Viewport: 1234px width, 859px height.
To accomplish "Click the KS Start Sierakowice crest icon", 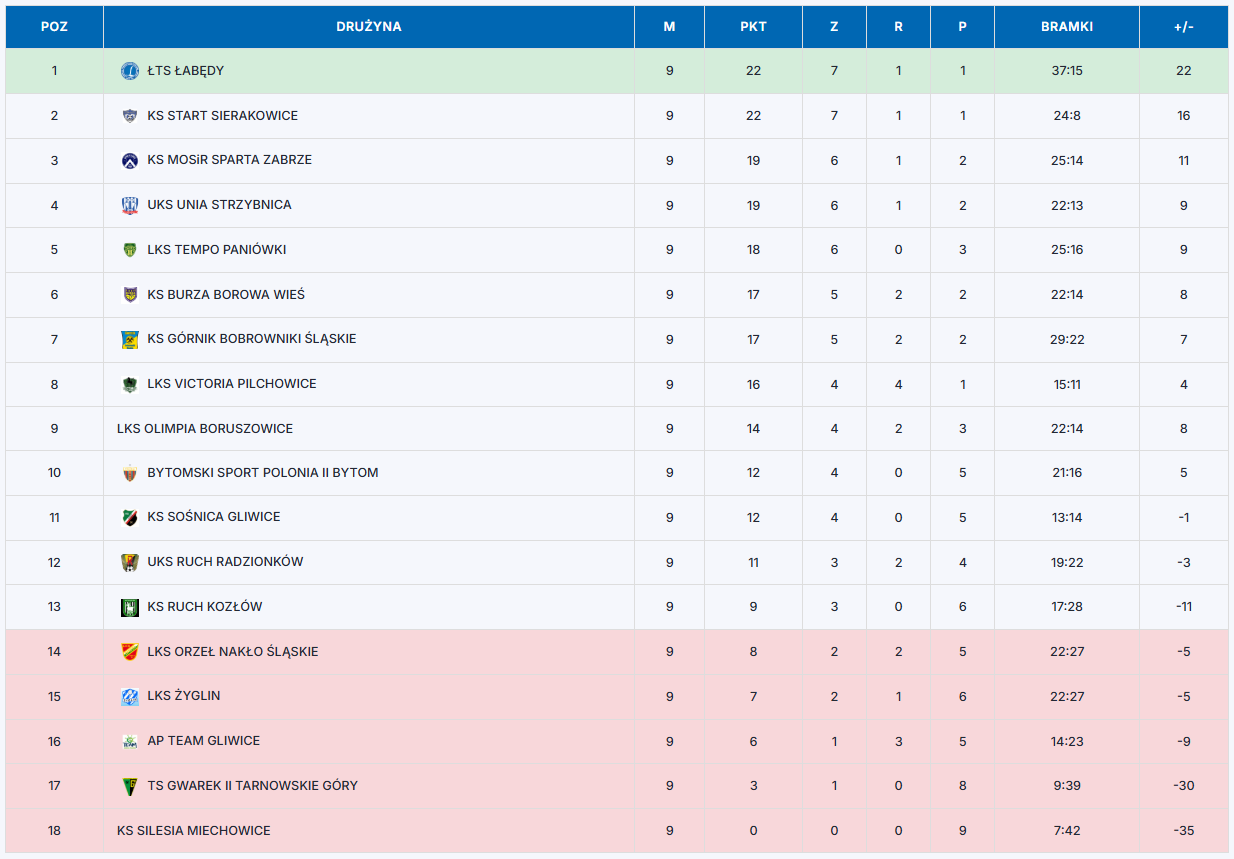I will pyautogui.click(x=130, y=116).
